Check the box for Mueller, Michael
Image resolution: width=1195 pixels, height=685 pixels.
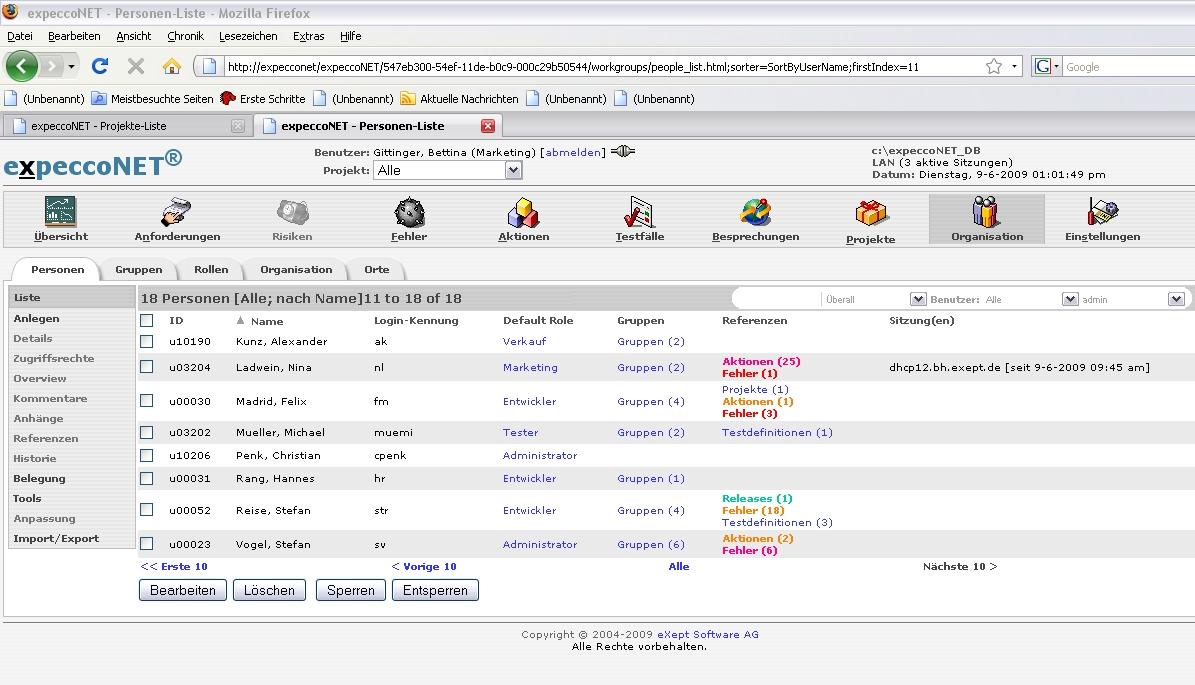point(146,432)
